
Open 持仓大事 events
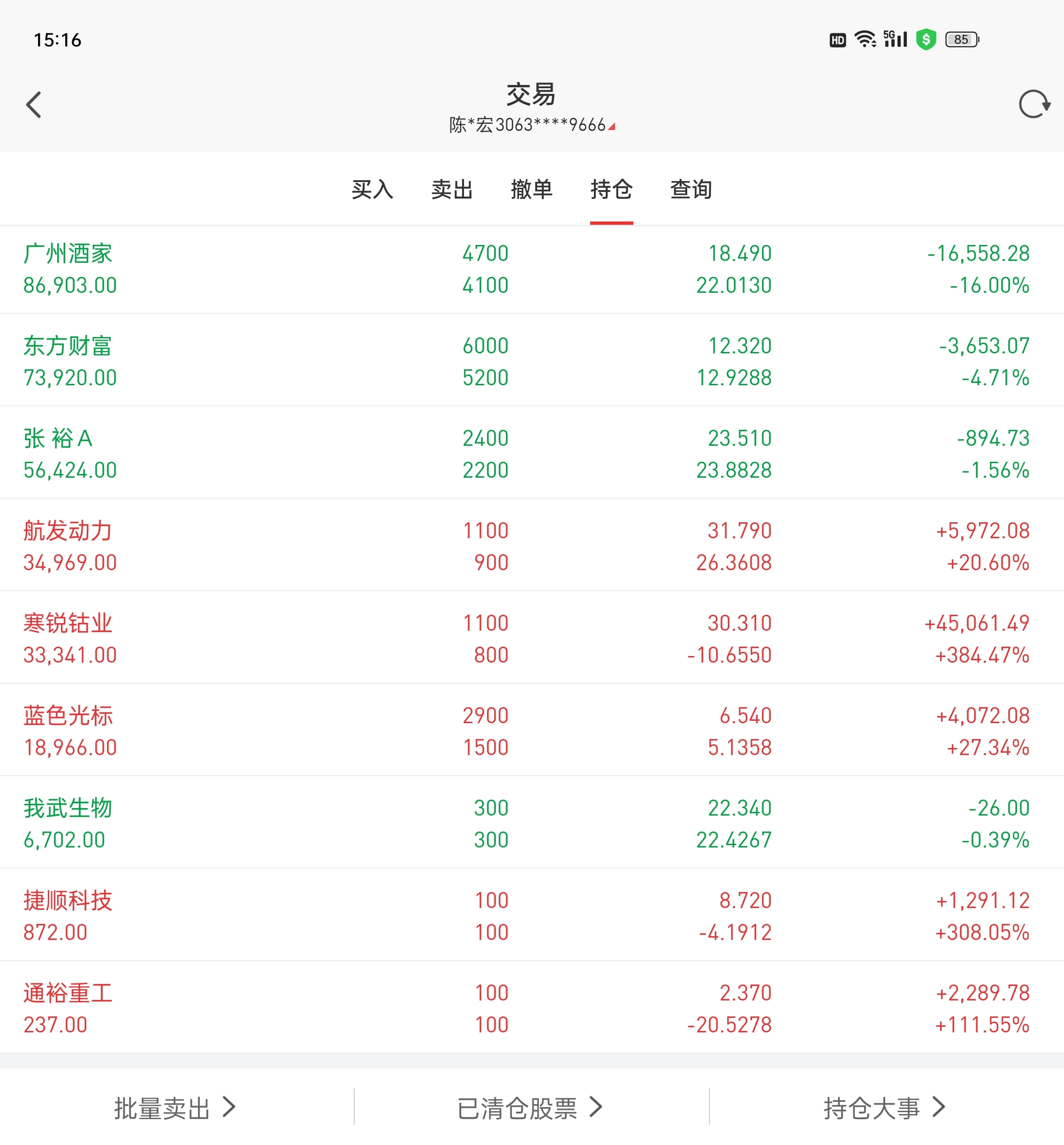point(885,1107)
